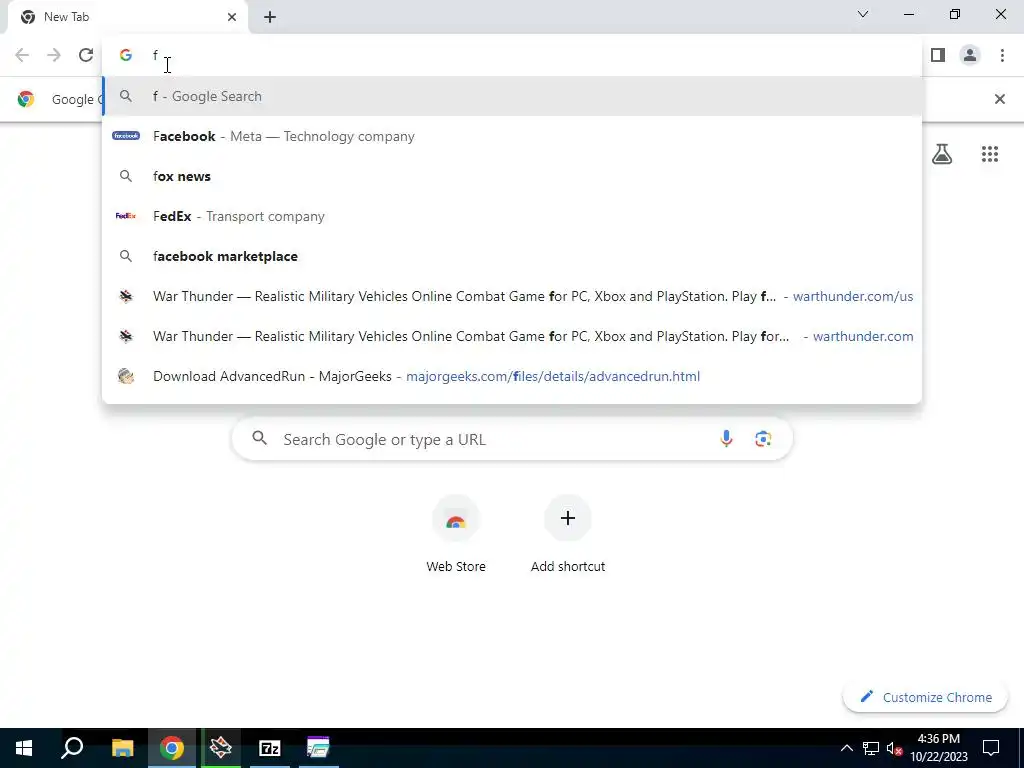Open the warthunder.com history suggestion
Image resolution: width=1024 pixels, height=768 pixels.
click(x=512, y=336)
